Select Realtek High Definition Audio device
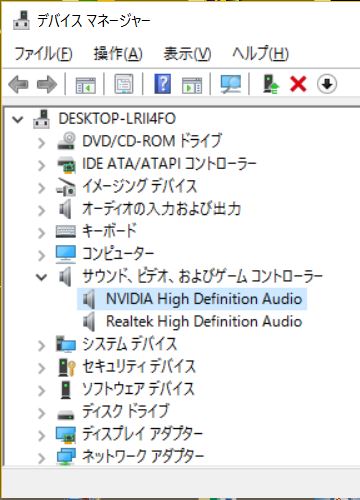 tap(204, 321)
